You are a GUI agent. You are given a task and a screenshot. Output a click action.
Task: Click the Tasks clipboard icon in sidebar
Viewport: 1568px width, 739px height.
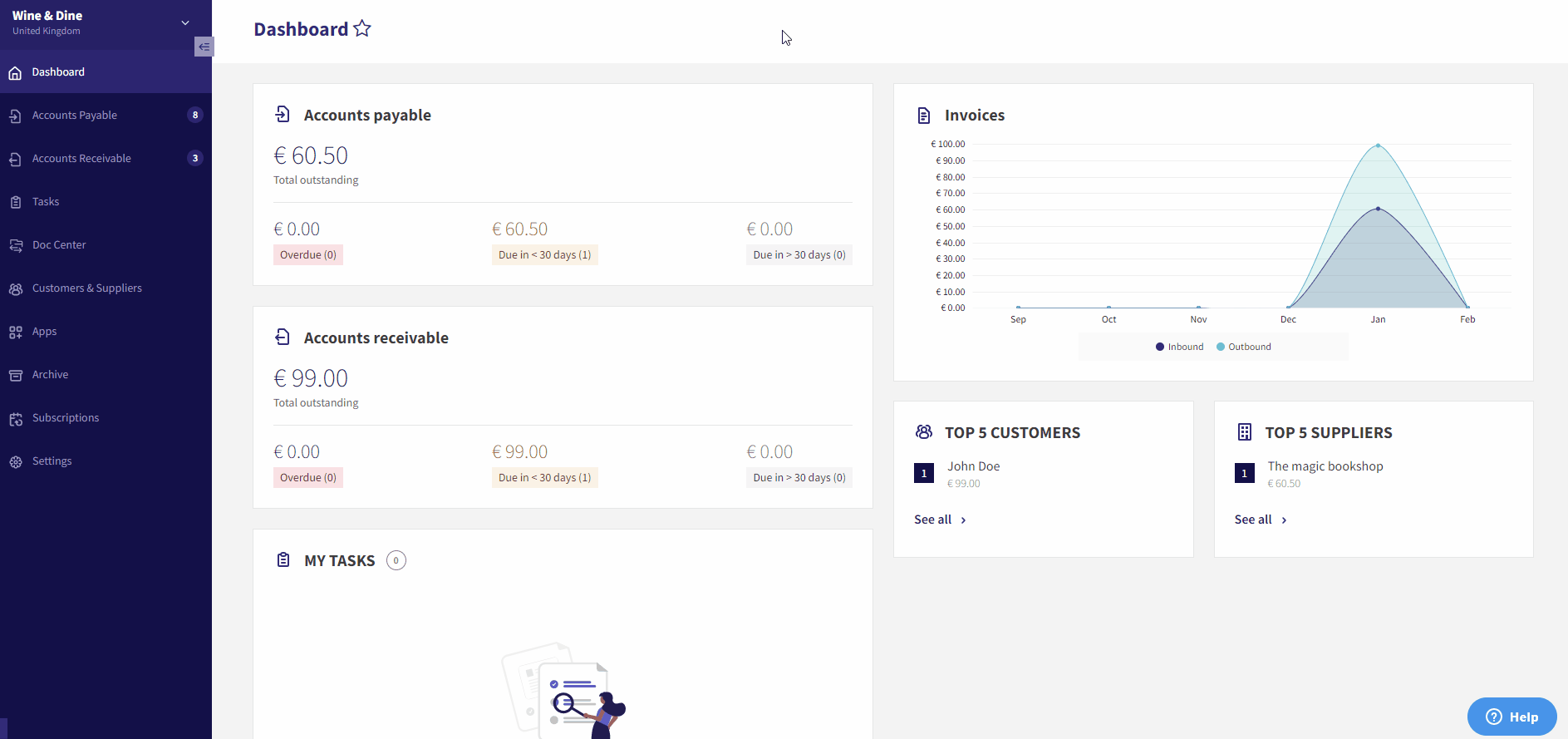15,202
